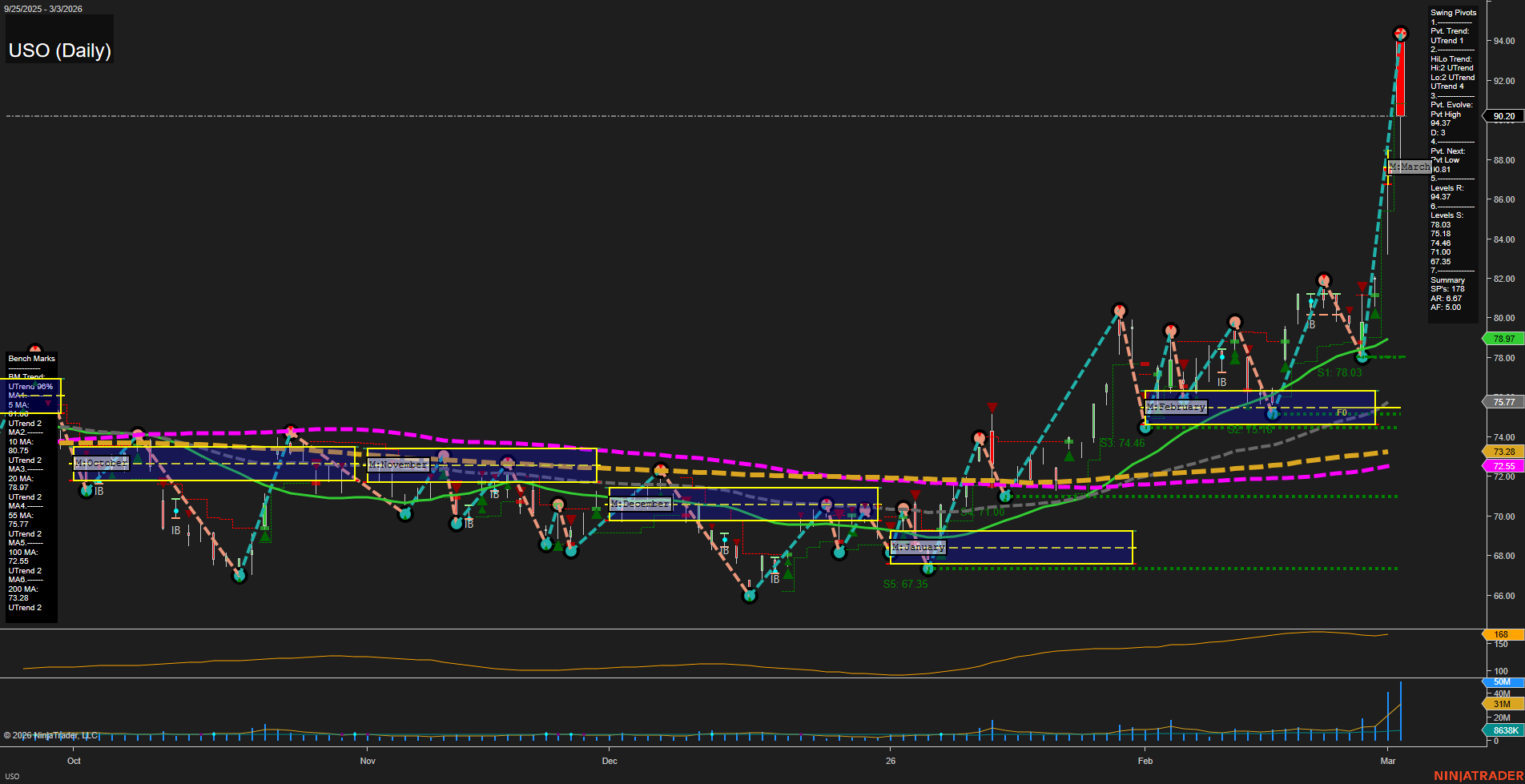Click the teal 8638K volume tag
The image size is (1525, 784).
click(x=1503, y=730)
